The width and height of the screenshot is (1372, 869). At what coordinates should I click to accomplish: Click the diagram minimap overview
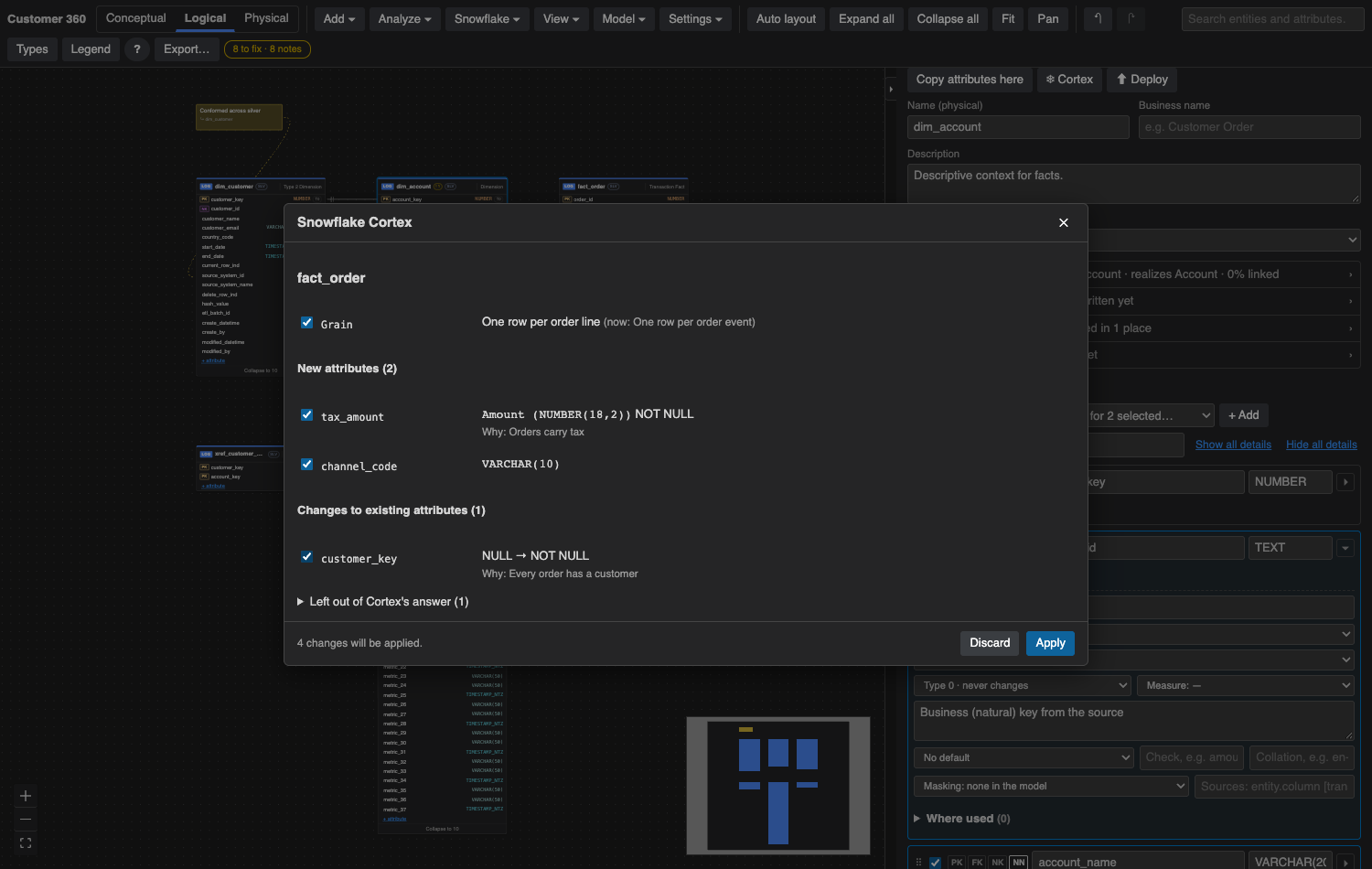pyautogui.click(x=778, y=786)
